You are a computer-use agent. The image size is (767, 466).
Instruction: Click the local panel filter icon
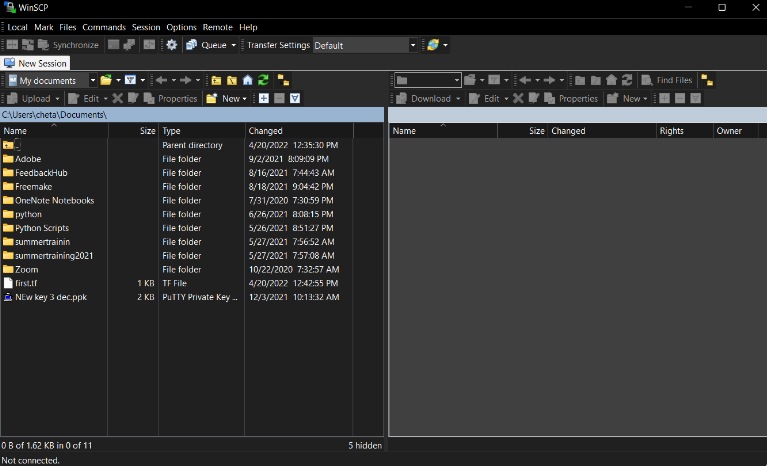point(130,80)
